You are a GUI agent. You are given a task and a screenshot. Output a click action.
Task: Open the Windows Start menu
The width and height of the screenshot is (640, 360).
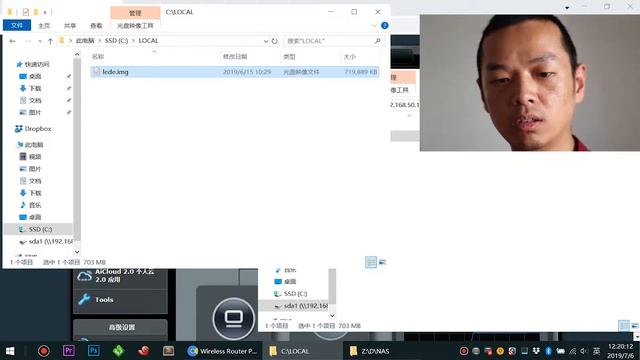pyautogui.click(x=10, y=351)
